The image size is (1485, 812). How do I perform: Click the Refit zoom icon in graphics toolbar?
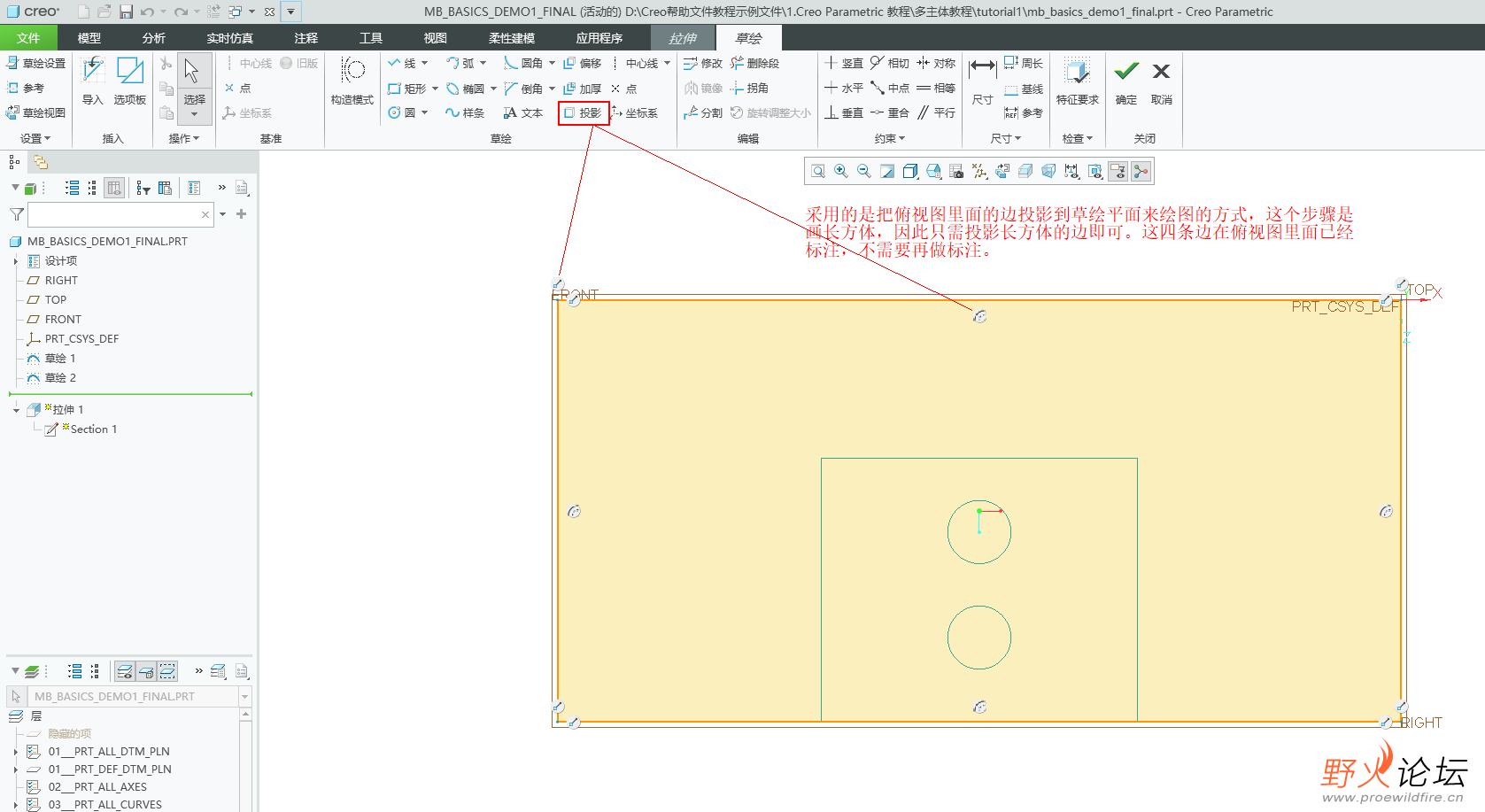(x=818, y=171)
